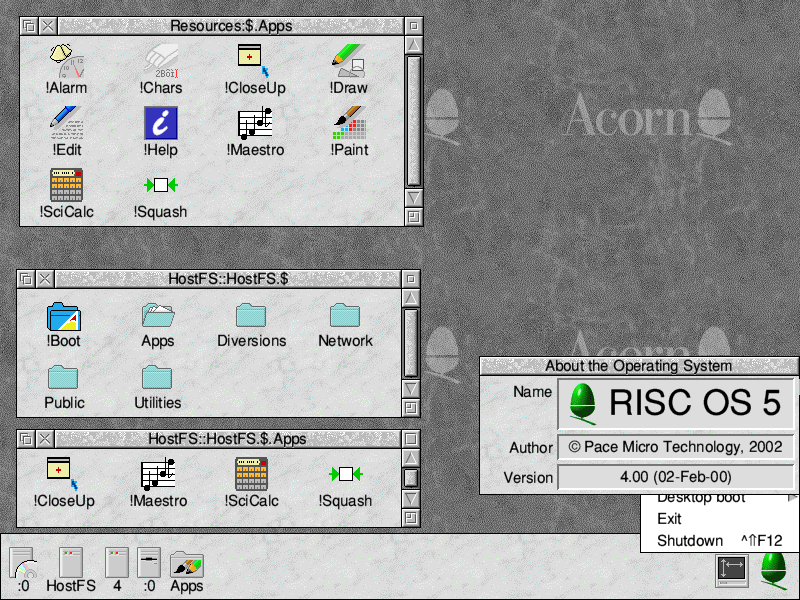Click scroll bar in HostFS::HostFS.$ window
Viewport: 800px width, 600px height.
click(411, 343)
